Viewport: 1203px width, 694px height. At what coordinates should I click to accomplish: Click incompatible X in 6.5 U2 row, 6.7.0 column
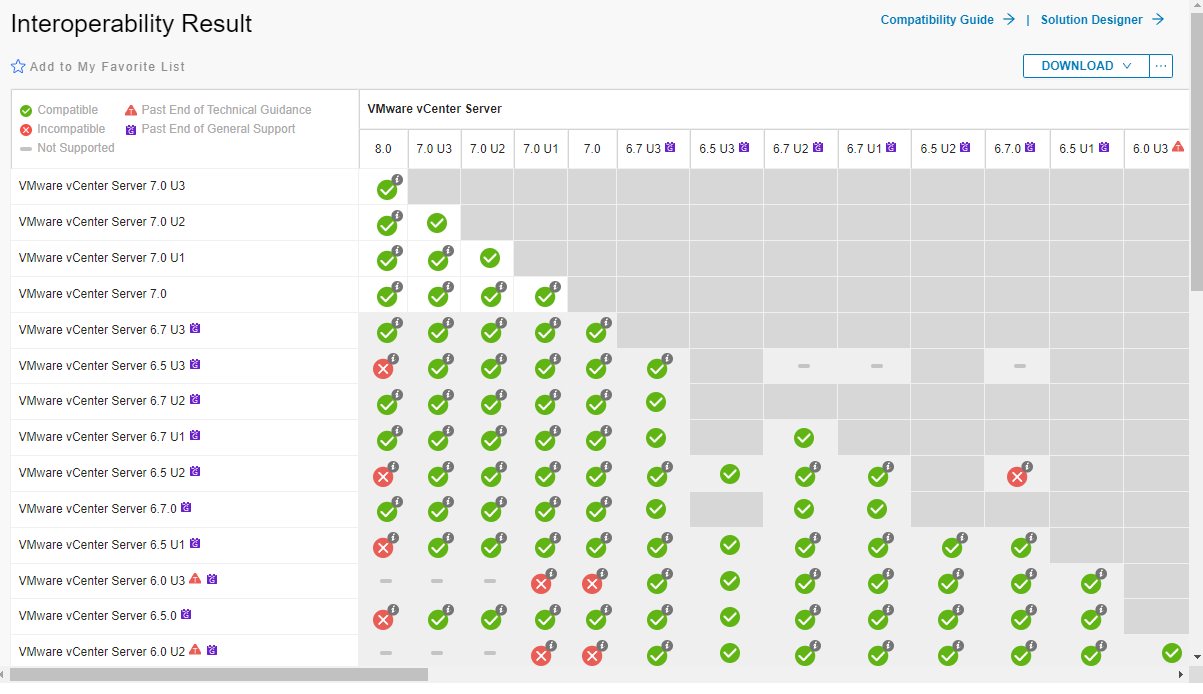[x=1017, y=477]
